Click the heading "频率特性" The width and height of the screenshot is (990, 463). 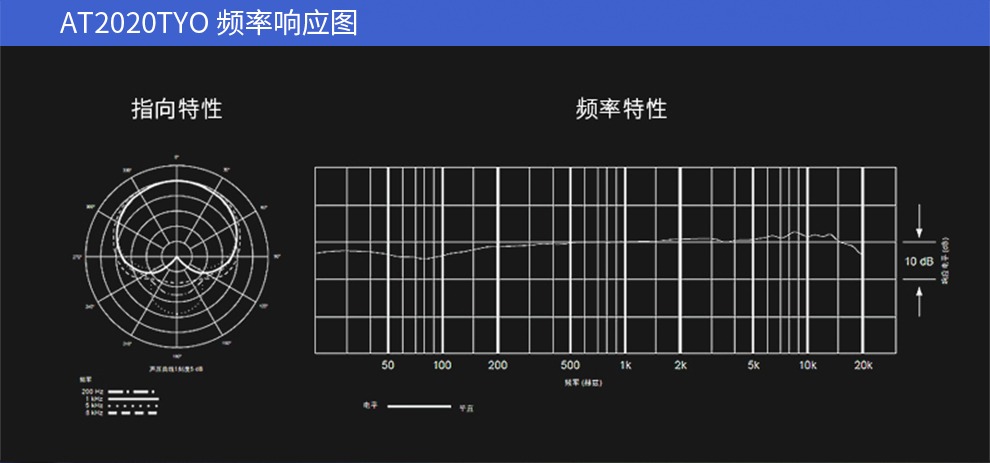tap(622, 109)
